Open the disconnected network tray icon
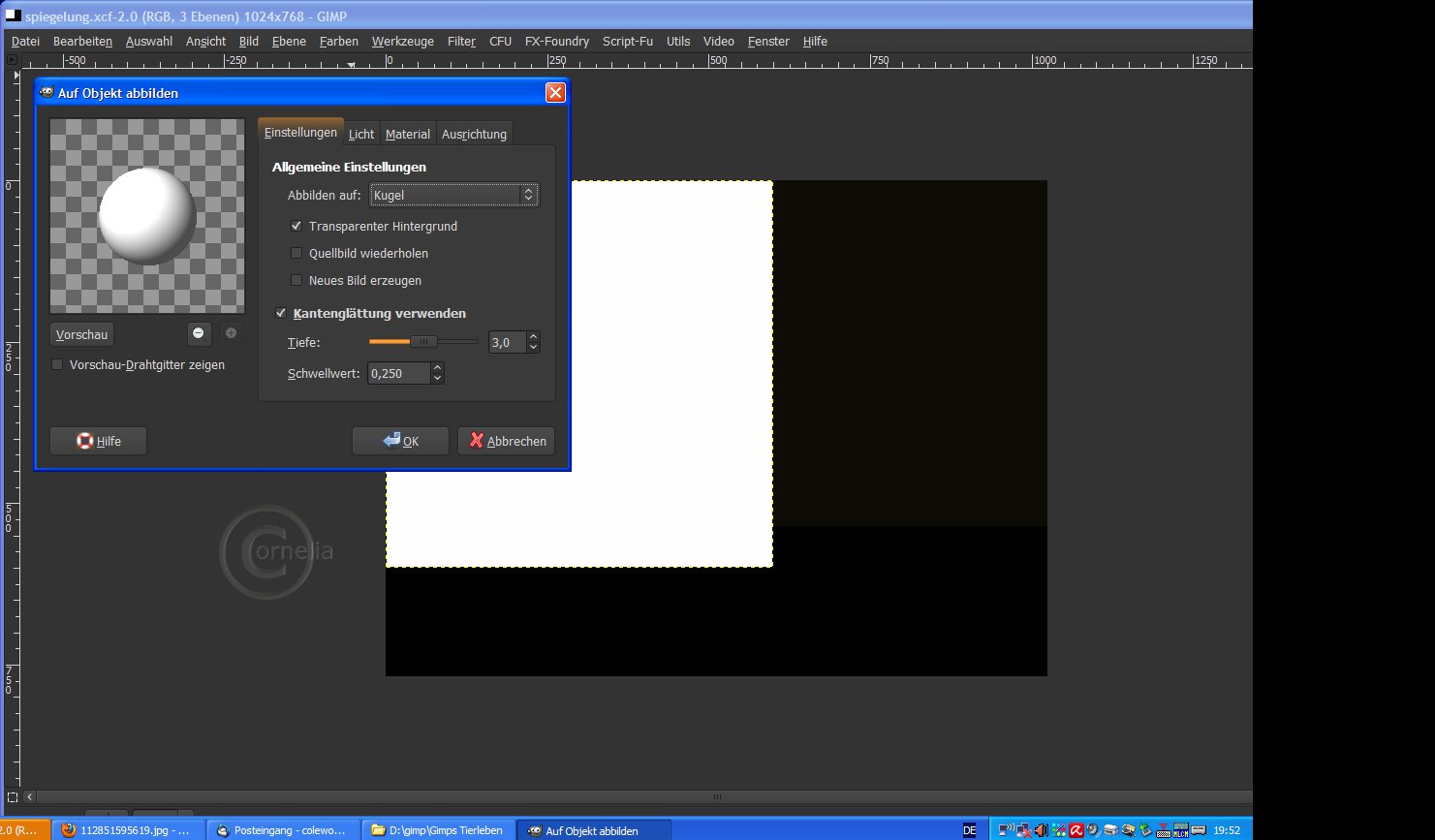The width and height of the screenshot is (1435, 840). (1024, 830)
